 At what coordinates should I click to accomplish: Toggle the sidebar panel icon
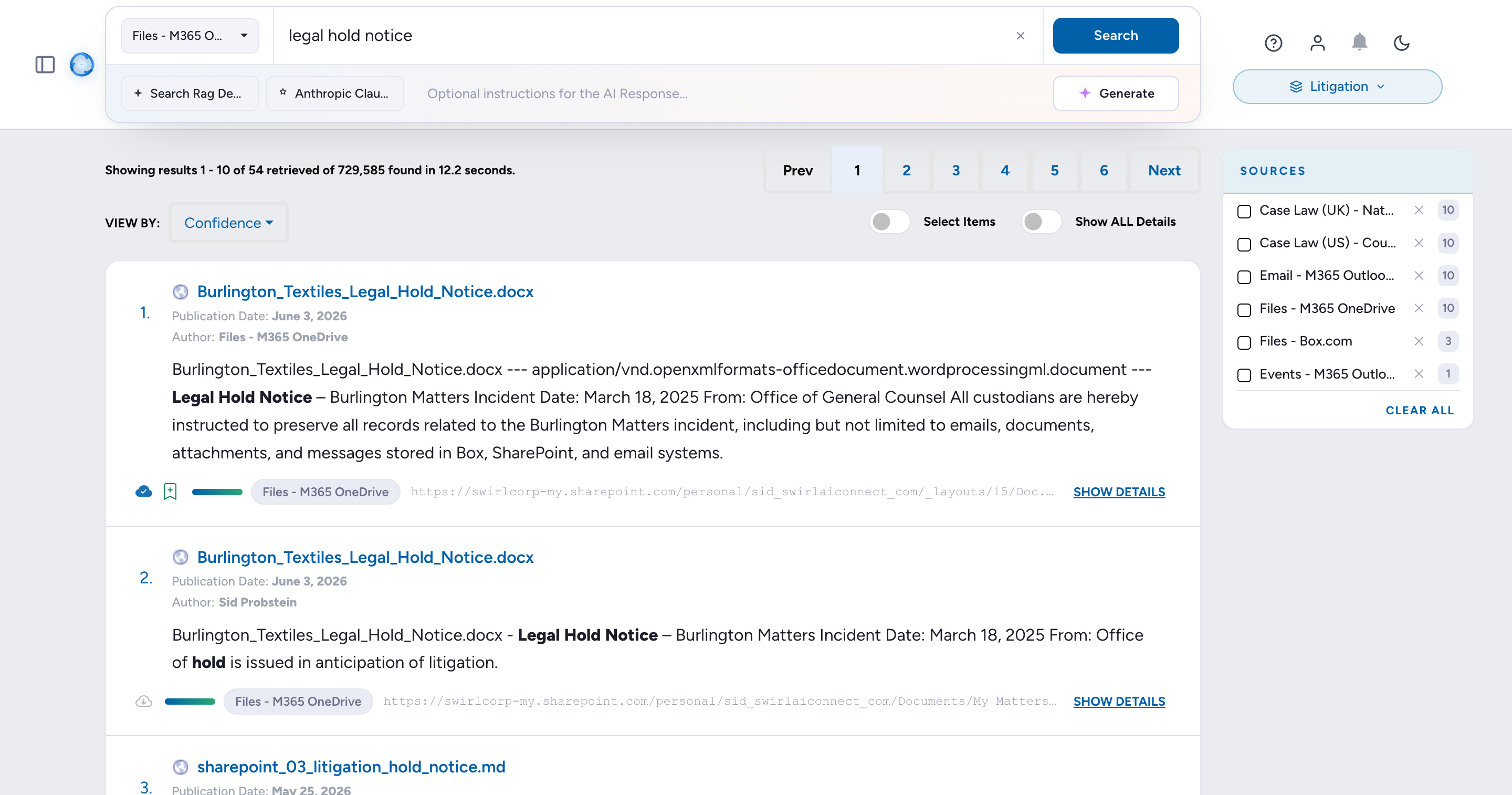tap(45, 65)
